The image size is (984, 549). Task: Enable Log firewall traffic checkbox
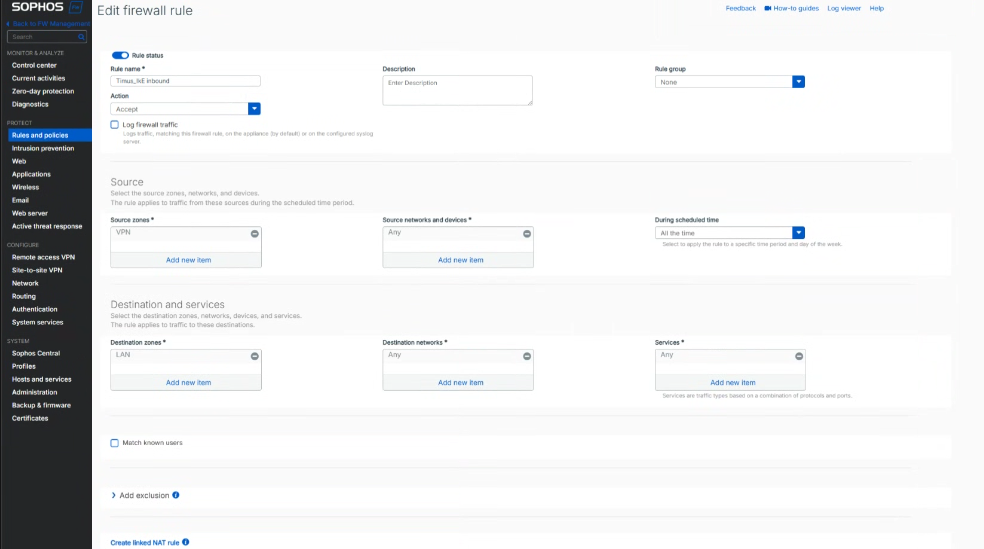(114, 125)
